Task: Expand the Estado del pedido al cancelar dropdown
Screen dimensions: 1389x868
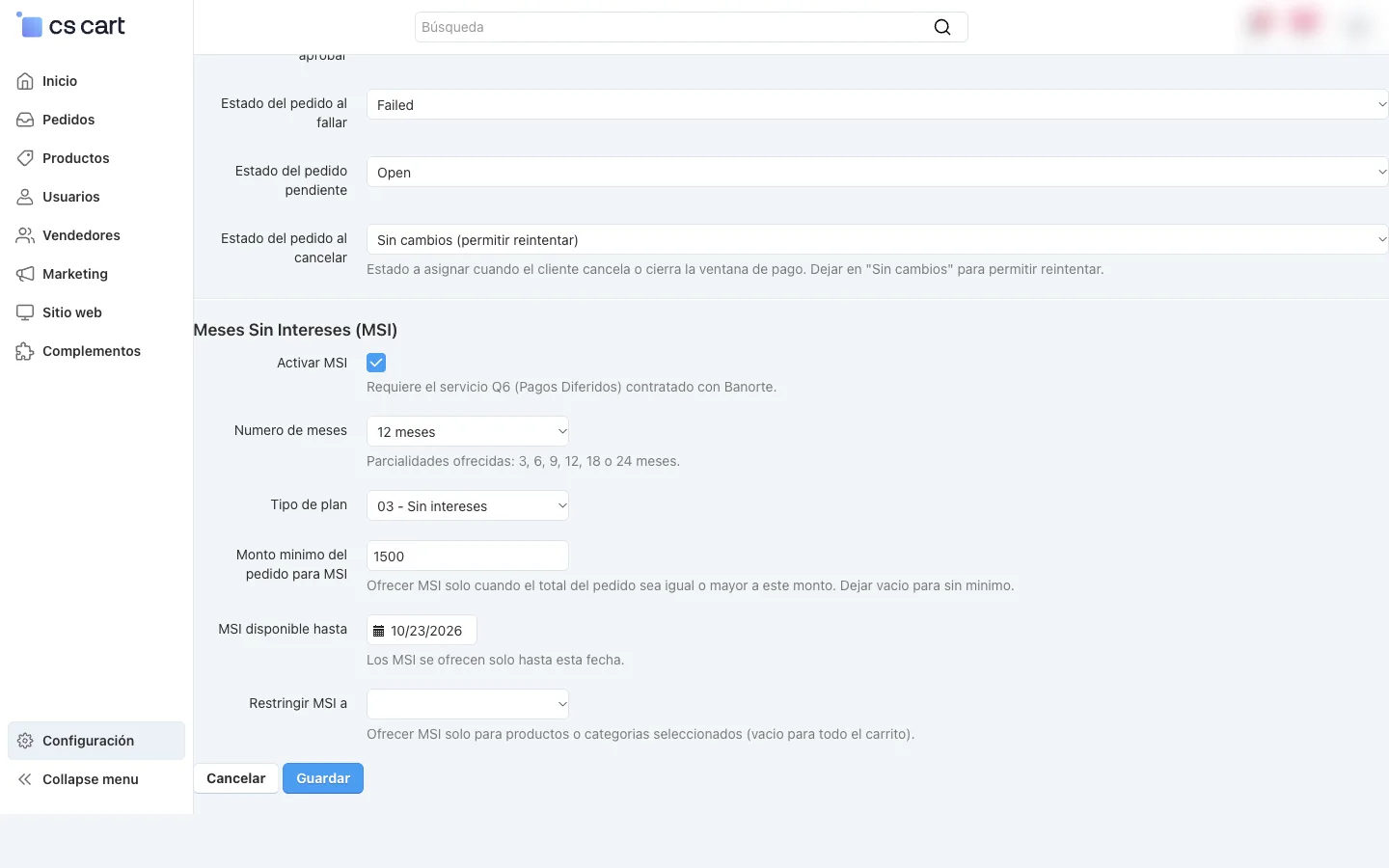Action: click(877, 239)
